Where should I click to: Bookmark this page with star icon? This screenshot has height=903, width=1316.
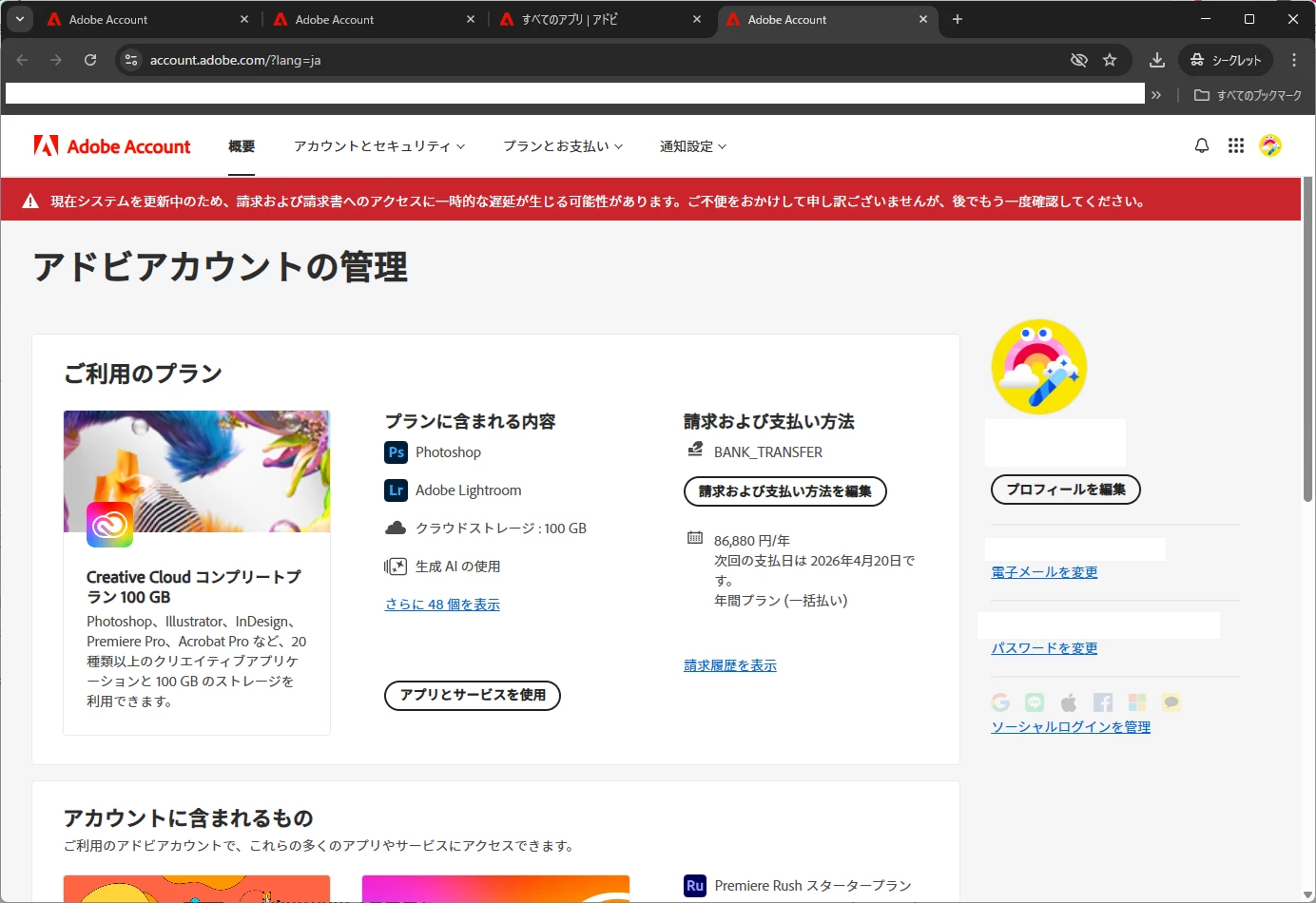pos(1110,60)
